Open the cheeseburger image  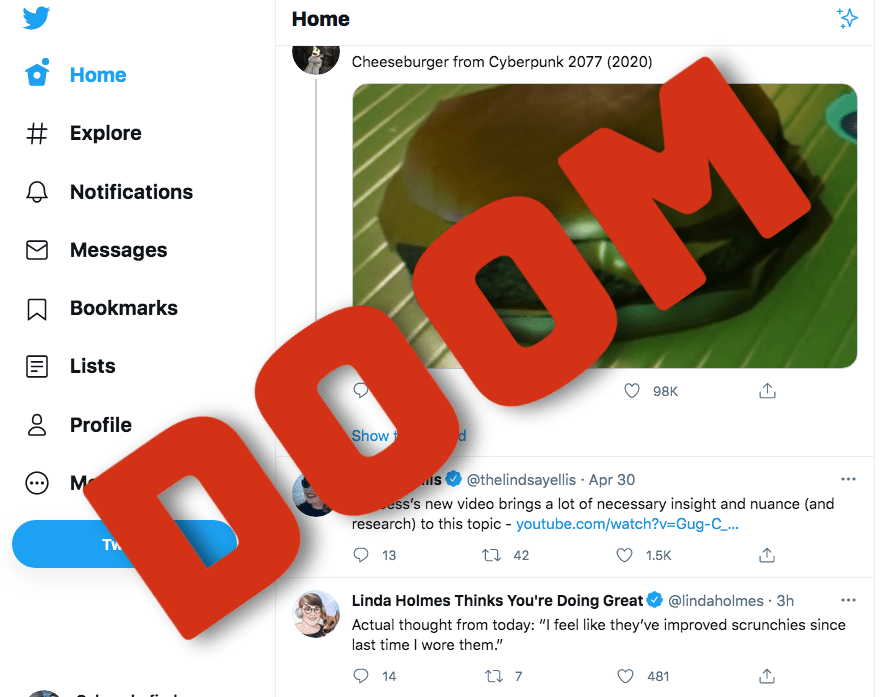(604, 226)
